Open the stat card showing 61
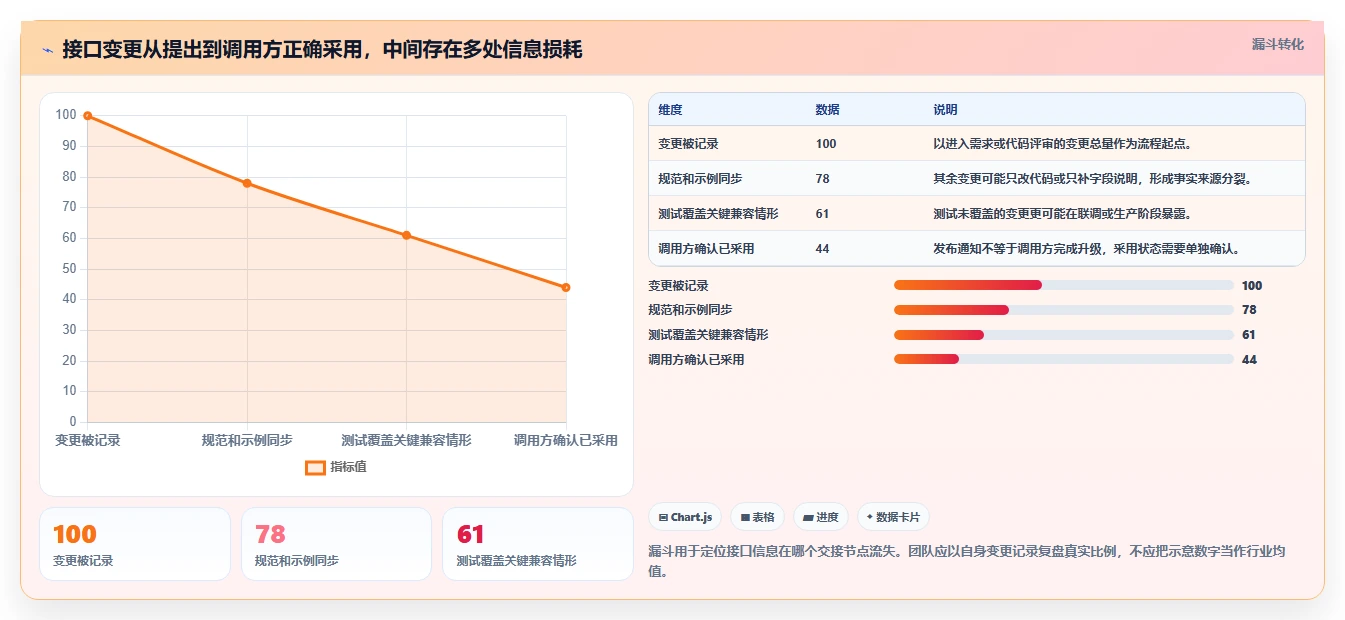1345x620 pixels. pyautogui.click(x=538, y=544)
